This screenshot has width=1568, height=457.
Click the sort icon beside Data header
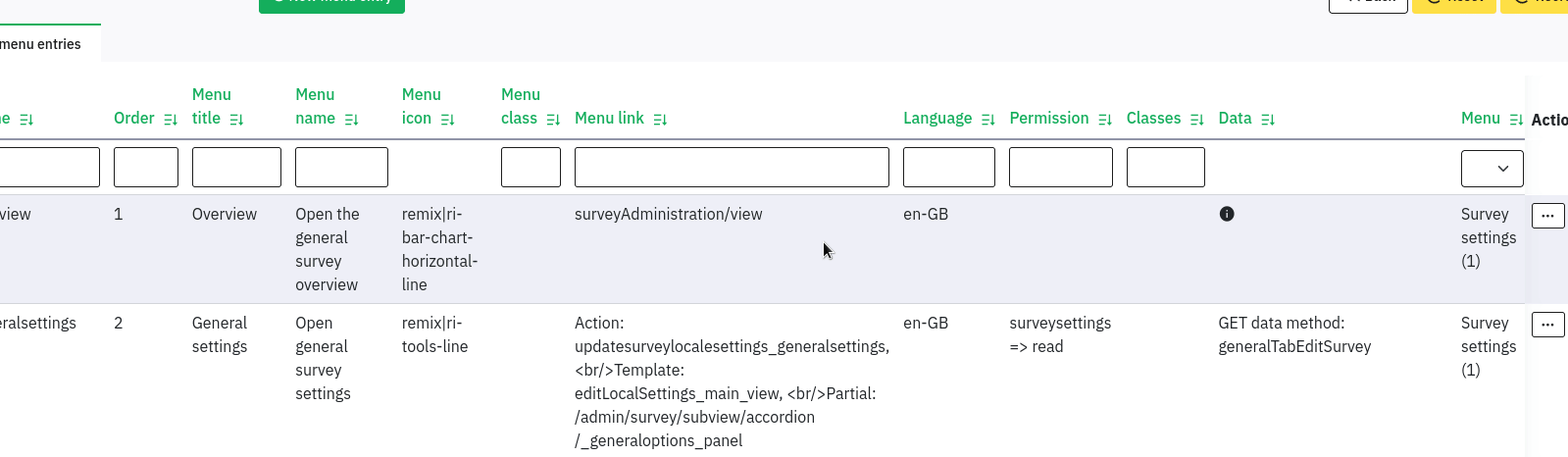[1268, 120]
